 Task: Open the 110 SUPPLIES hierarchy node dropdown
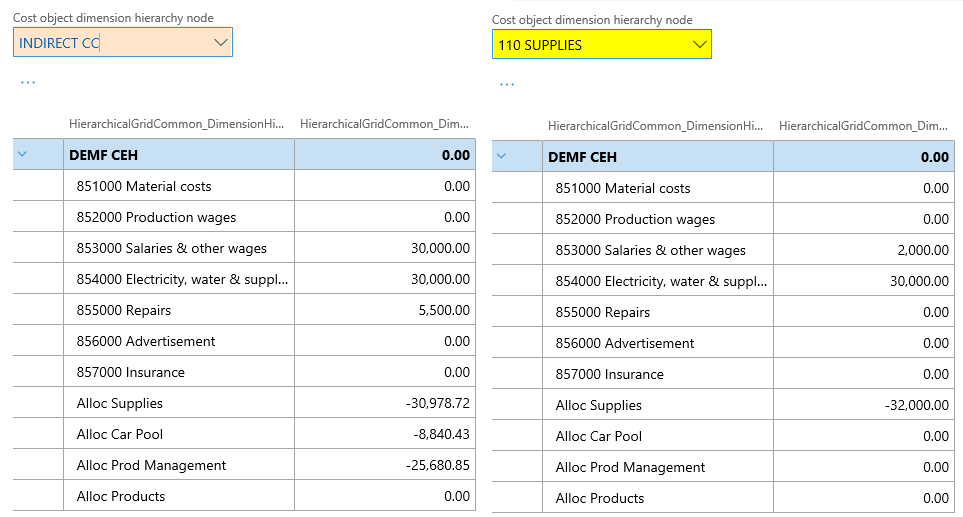pos(699,45)
